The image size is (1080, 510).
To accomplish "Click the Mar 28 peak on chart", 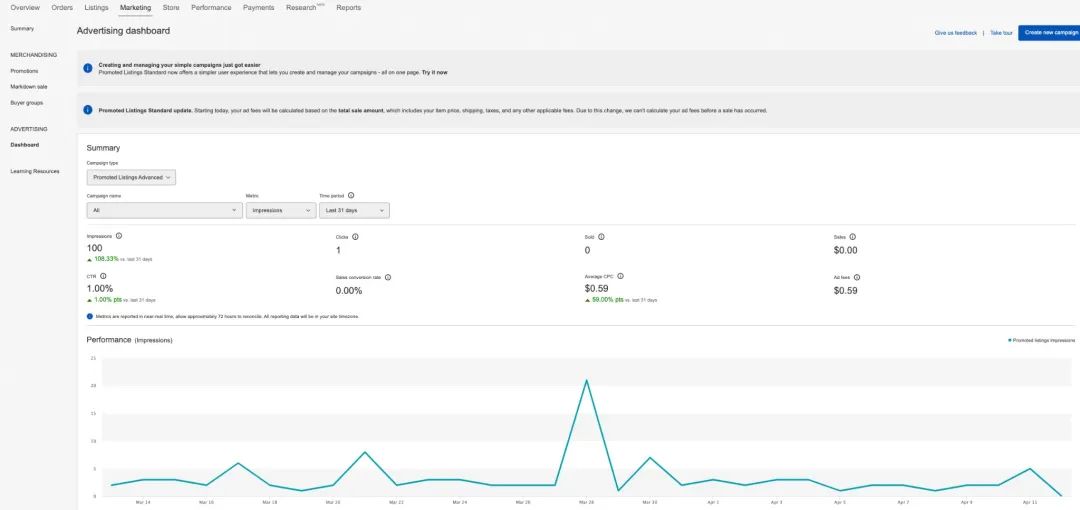I will tap(585, 380).
